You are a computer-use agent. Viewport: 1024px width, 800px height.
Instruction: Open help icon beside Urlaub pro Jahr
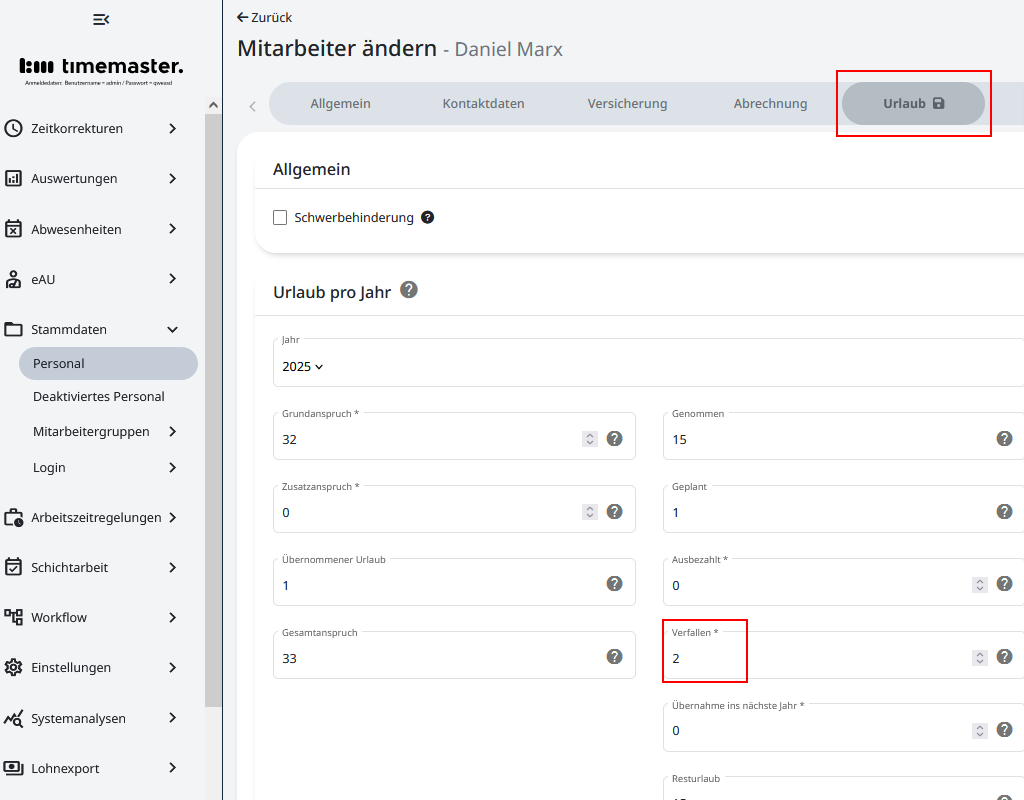(x=408, y=290)
